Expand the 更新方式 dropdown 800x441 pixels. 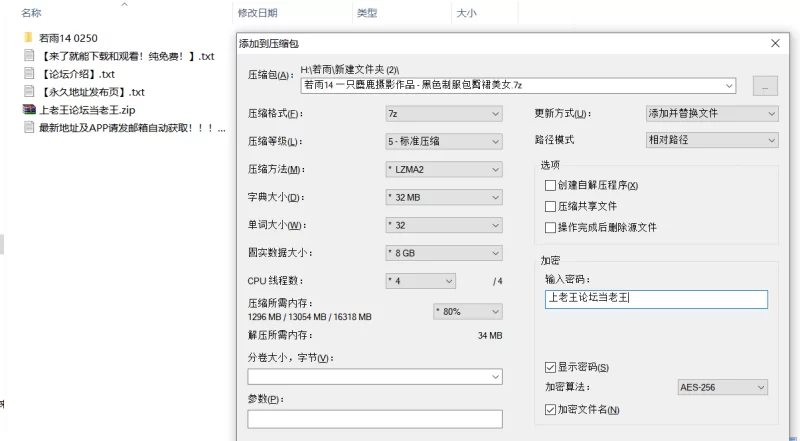click(x=711, y=113)
